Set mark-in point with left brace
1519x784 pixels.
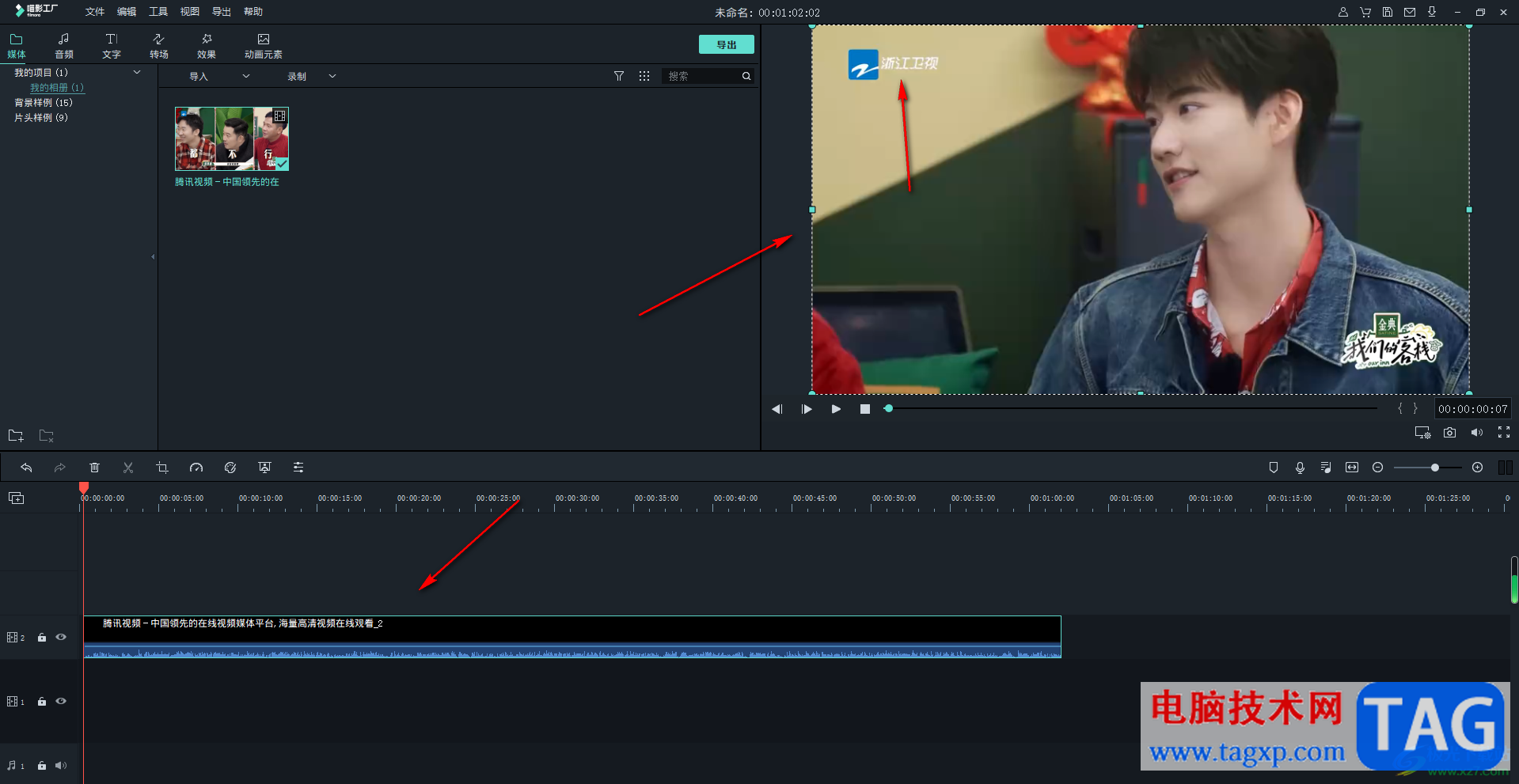pos(1400,409)
